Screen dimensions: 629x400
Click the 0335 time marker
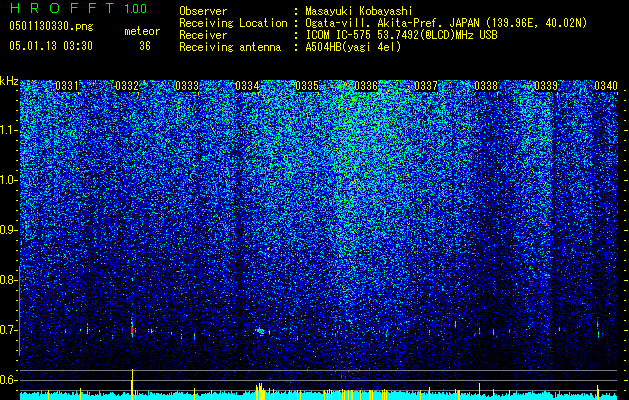307,86
